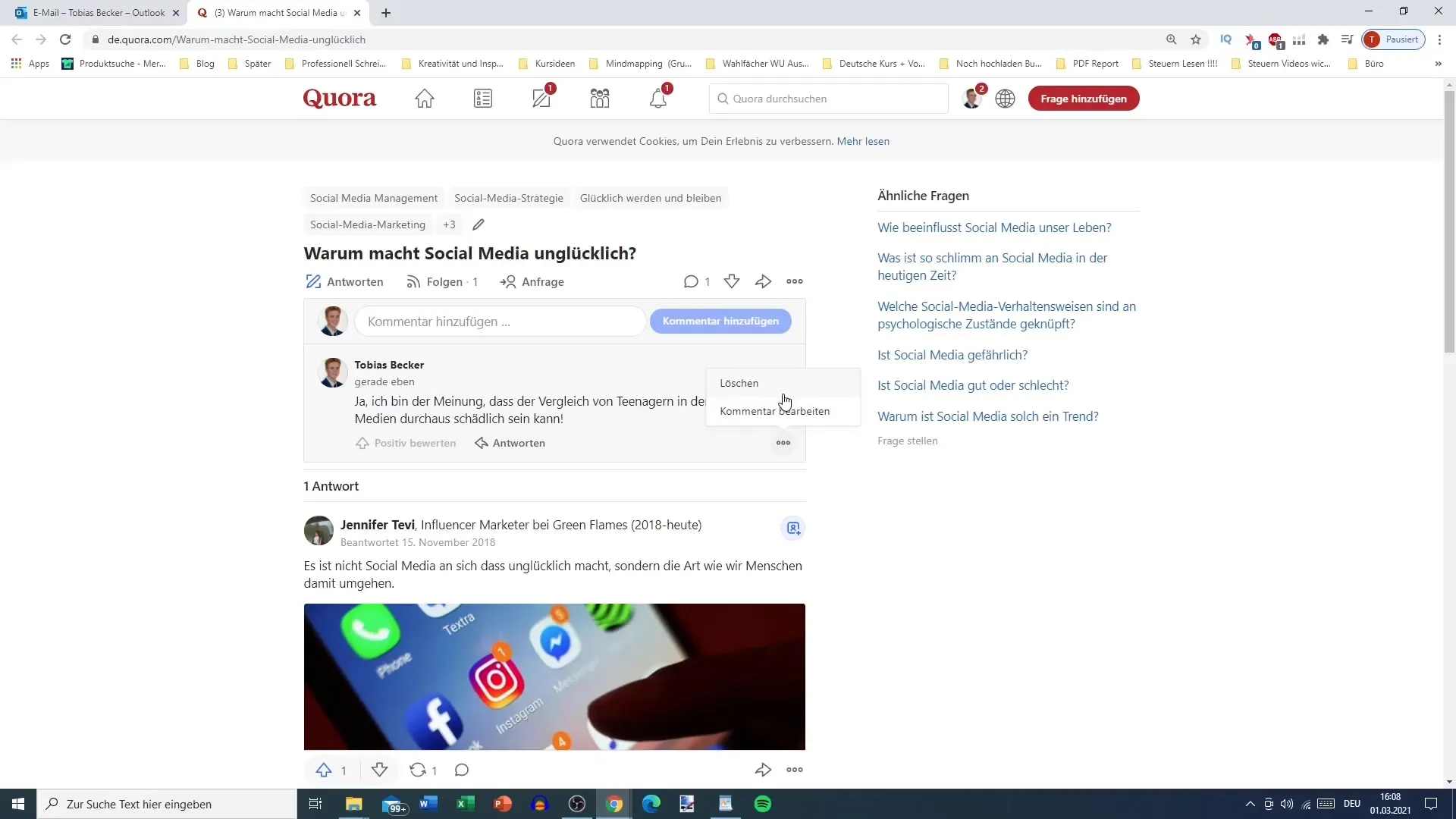Reload the browser page
This screenshot has width=1456, height=819.
click(x=65, y=39)
